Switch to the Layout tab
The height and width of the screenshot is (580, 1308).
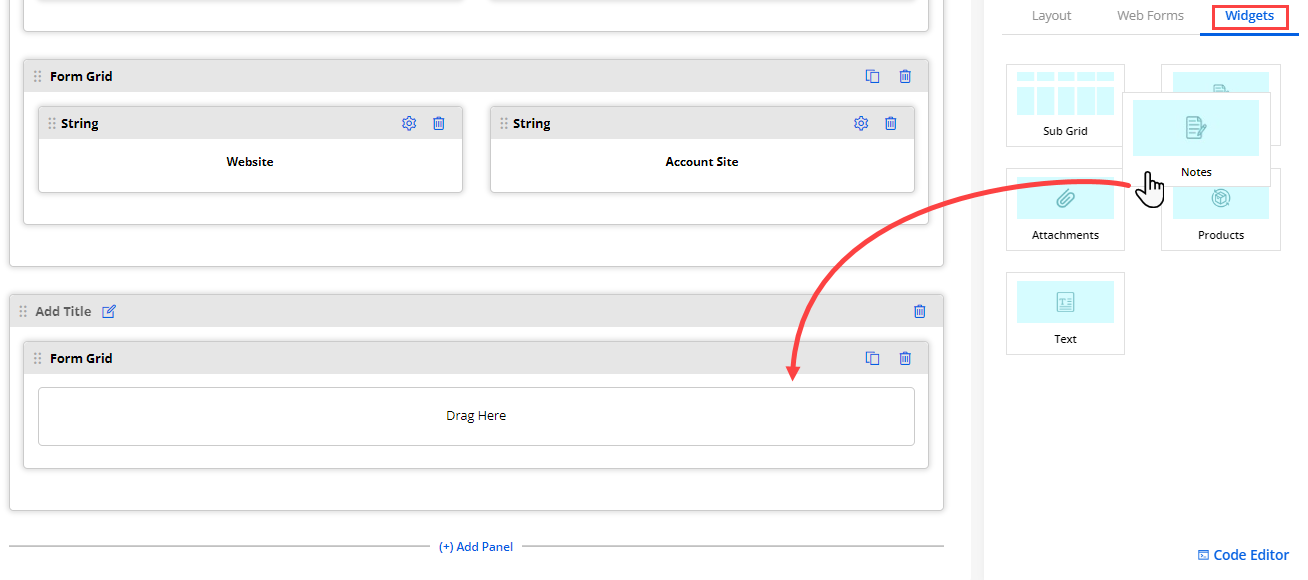click(1051, 16)
